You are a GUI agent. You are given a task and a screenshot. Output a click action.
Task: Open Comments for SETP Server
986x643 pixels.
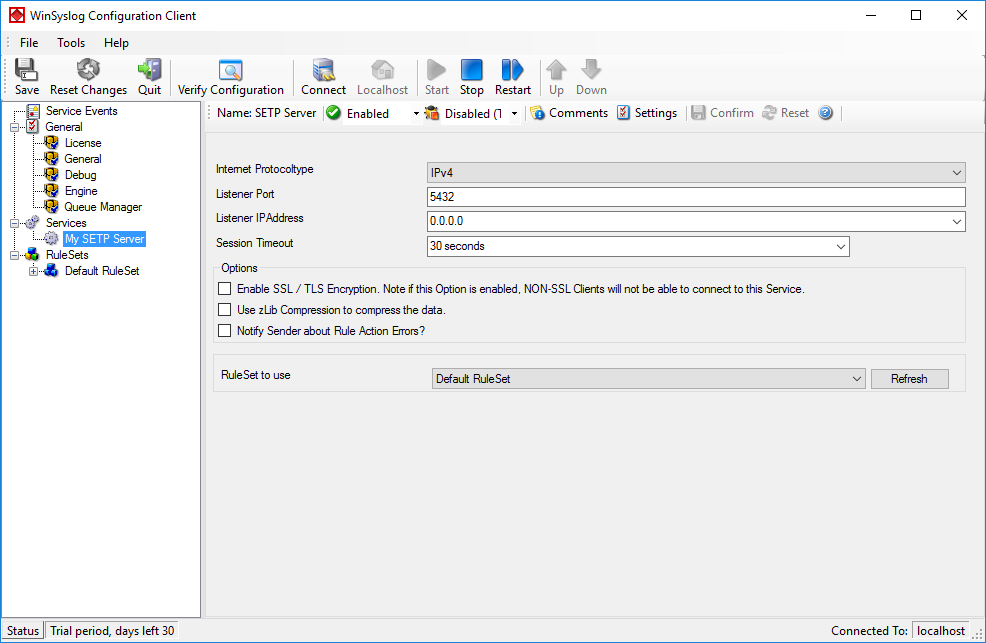[x=570, y=113]
